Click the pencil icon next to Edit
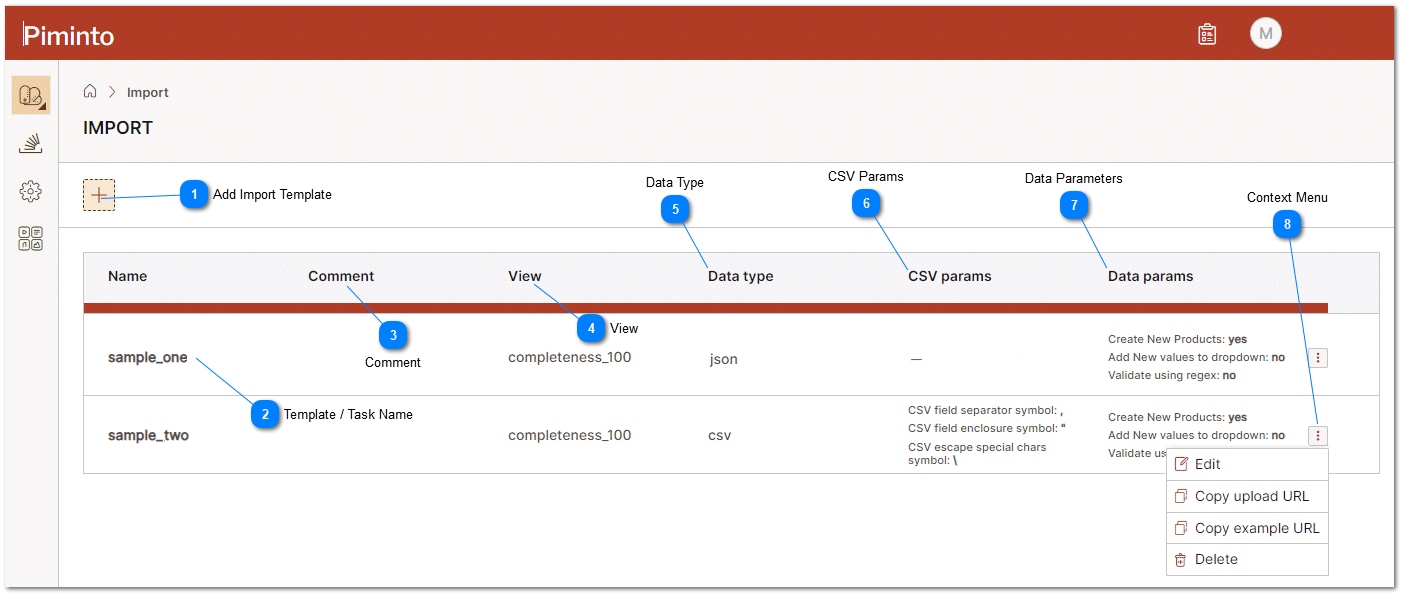1403x596 pixels. [x=1179, y=463]
